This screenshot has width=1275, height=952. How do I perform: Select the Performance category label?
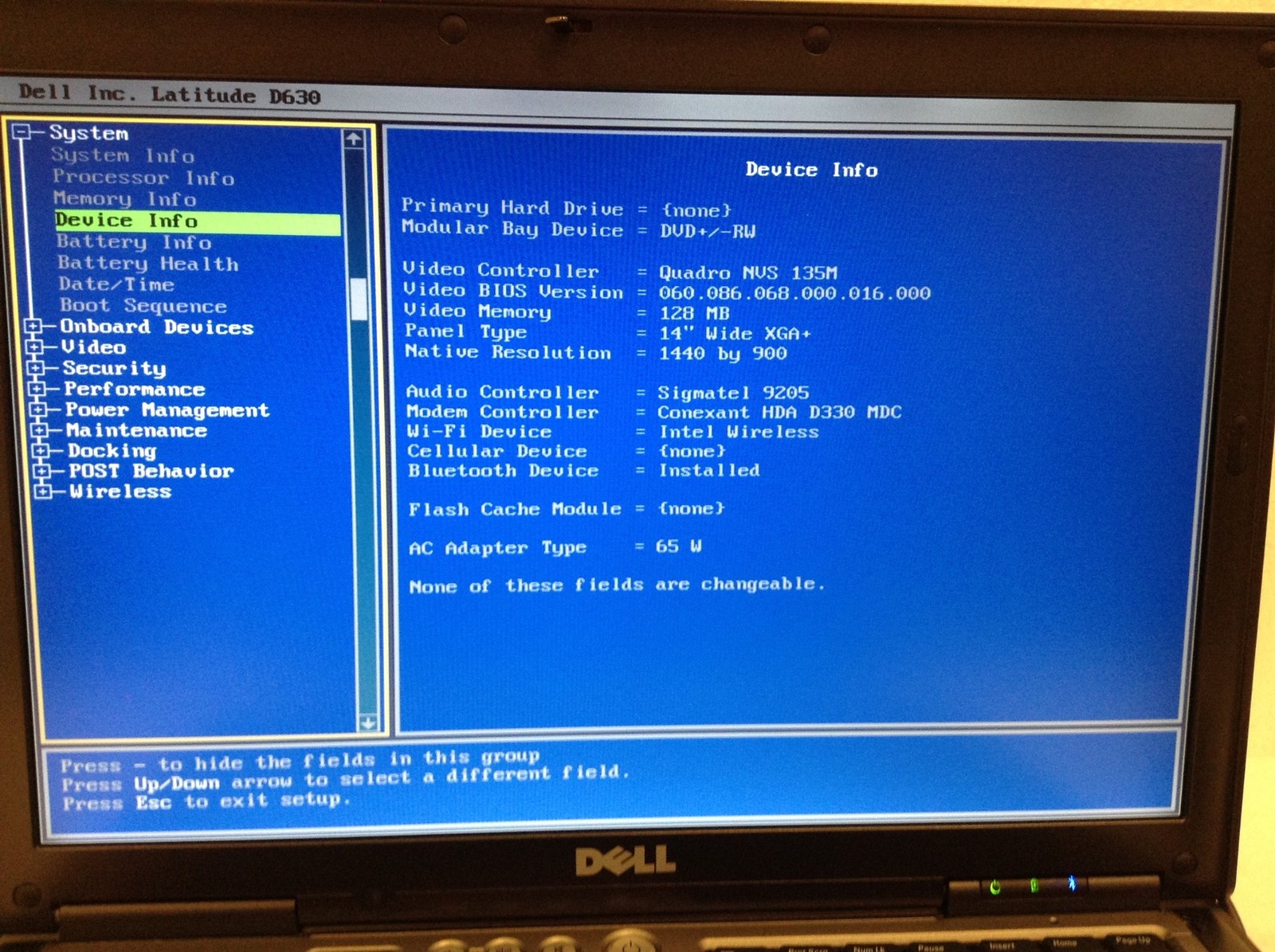135,389
